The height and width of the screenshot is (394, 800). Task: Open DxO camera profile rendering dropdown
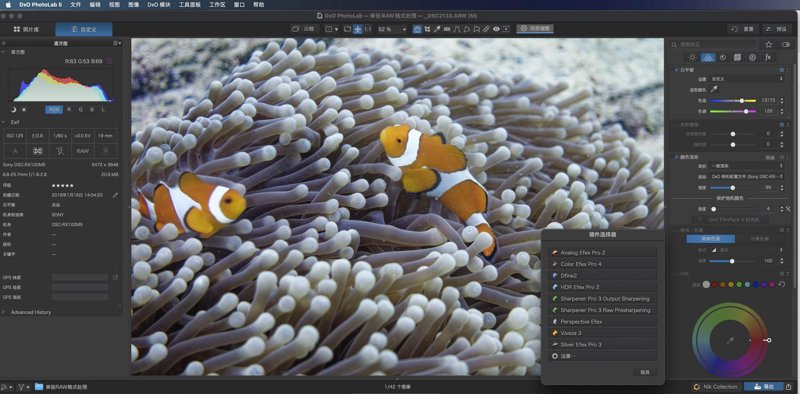[747, 177]
